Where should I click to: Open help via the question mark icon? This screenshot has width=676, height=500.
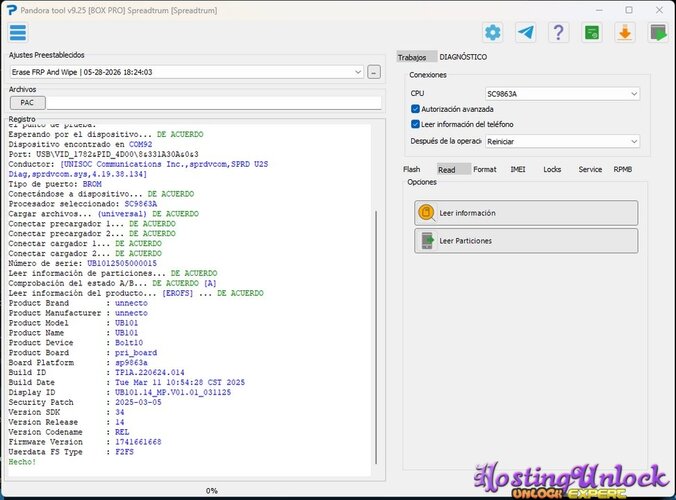click(558, 33)
